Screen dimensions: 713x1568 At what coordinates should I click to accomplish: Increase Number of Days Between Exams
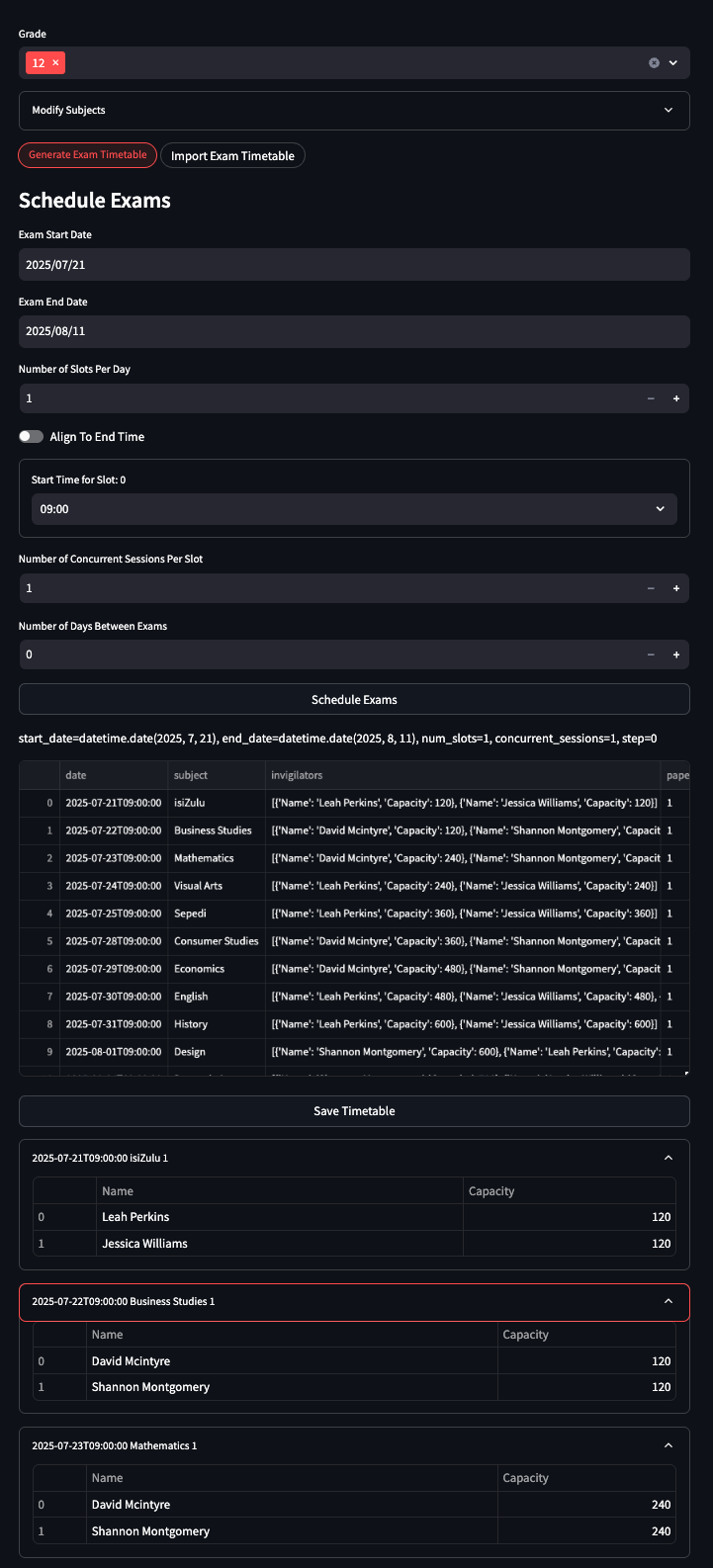point(676,654)
